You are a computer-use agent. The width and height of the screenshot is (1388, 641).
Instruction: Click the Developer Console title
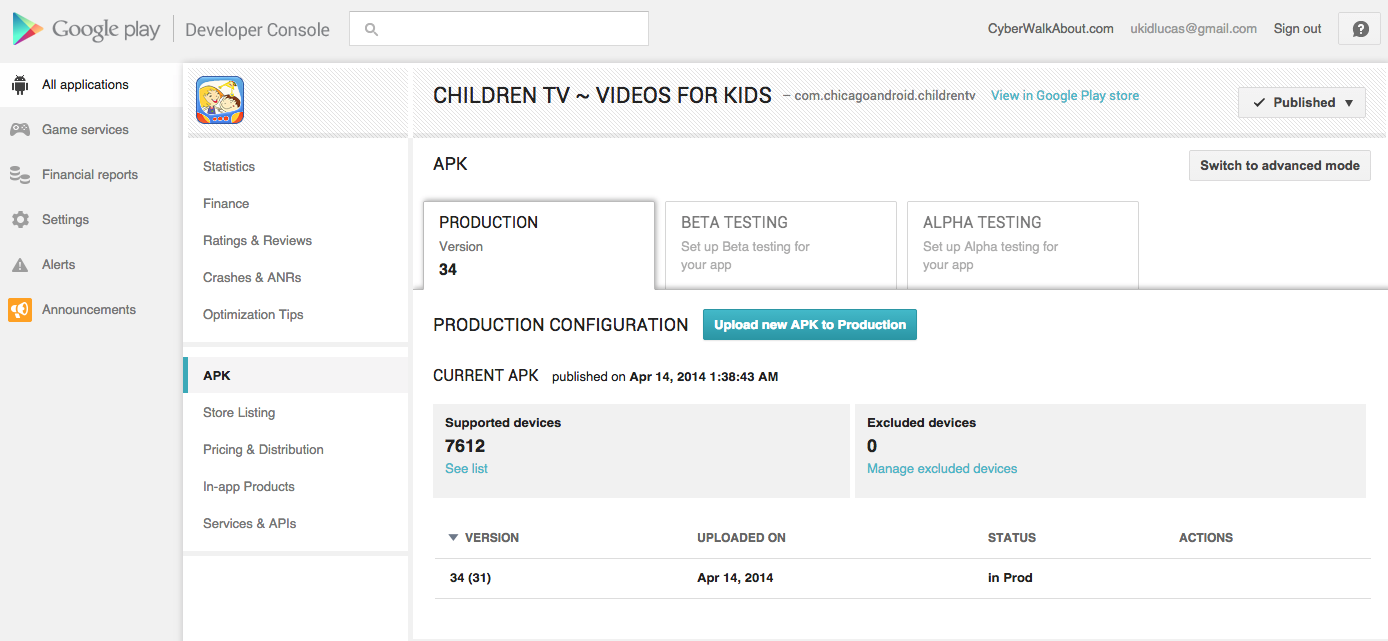[257, 30]
